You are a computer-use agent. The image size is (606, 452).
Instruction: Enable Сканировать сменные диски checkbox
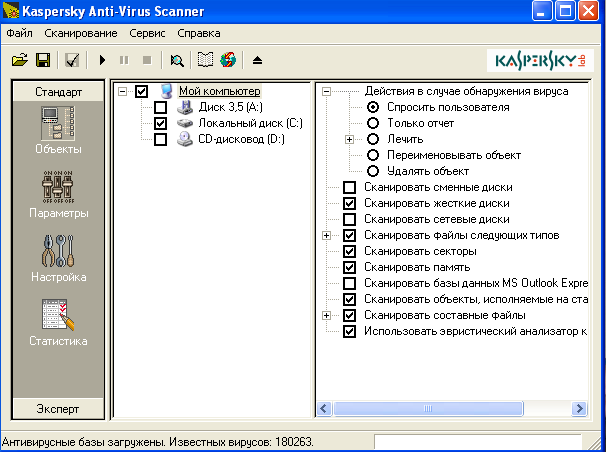coord(349,187)
